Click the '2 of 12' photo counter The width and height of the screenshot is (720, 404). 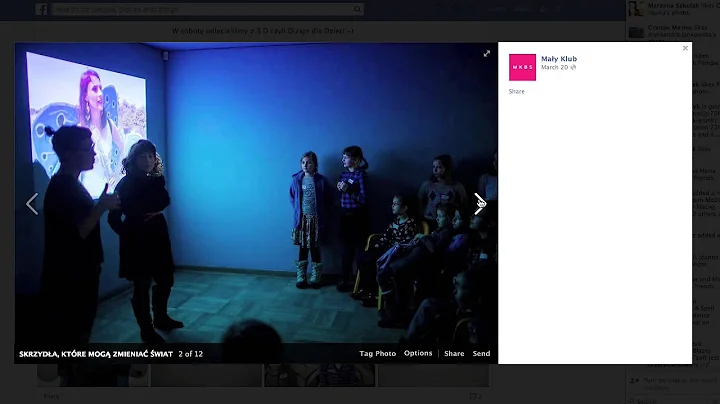click(191, 354)
